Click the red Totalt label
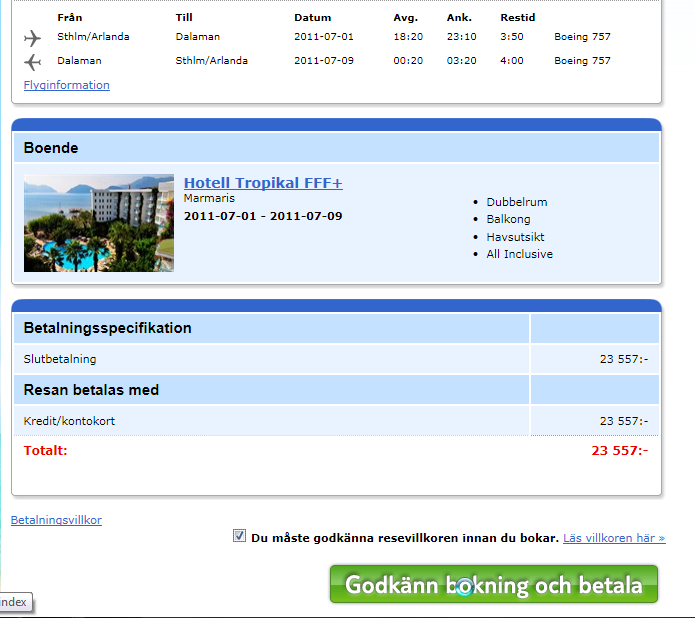Image resolution: width=695 pixels, height=618 pixels. click(45, 451)
